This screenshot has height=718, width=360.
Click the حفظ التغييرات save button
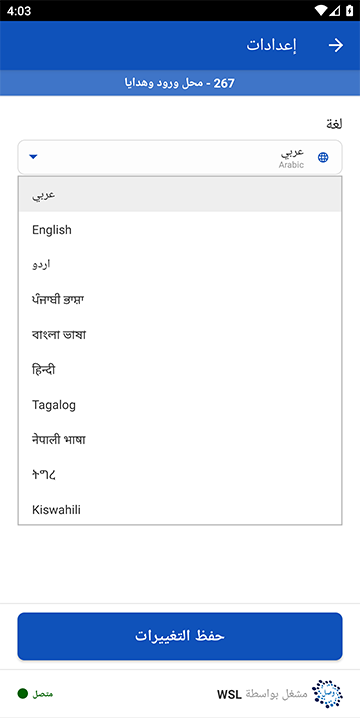click(x=180, y=636)
